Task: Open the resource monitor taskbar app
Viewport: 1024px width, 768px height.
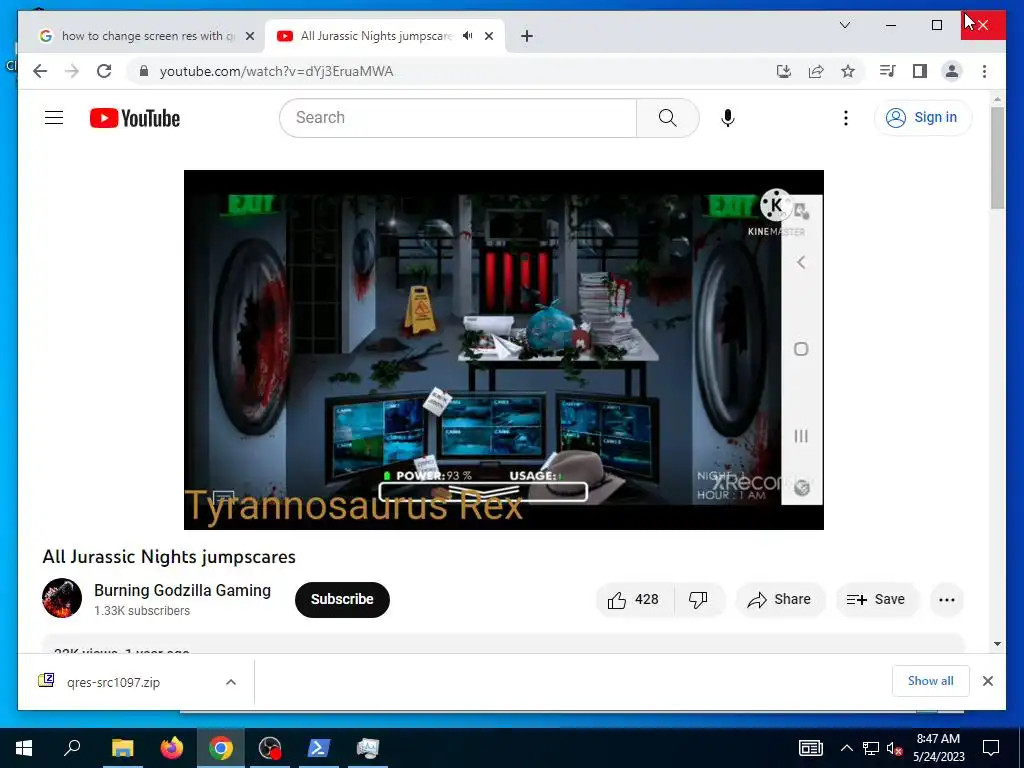Action: click(368, 748)
